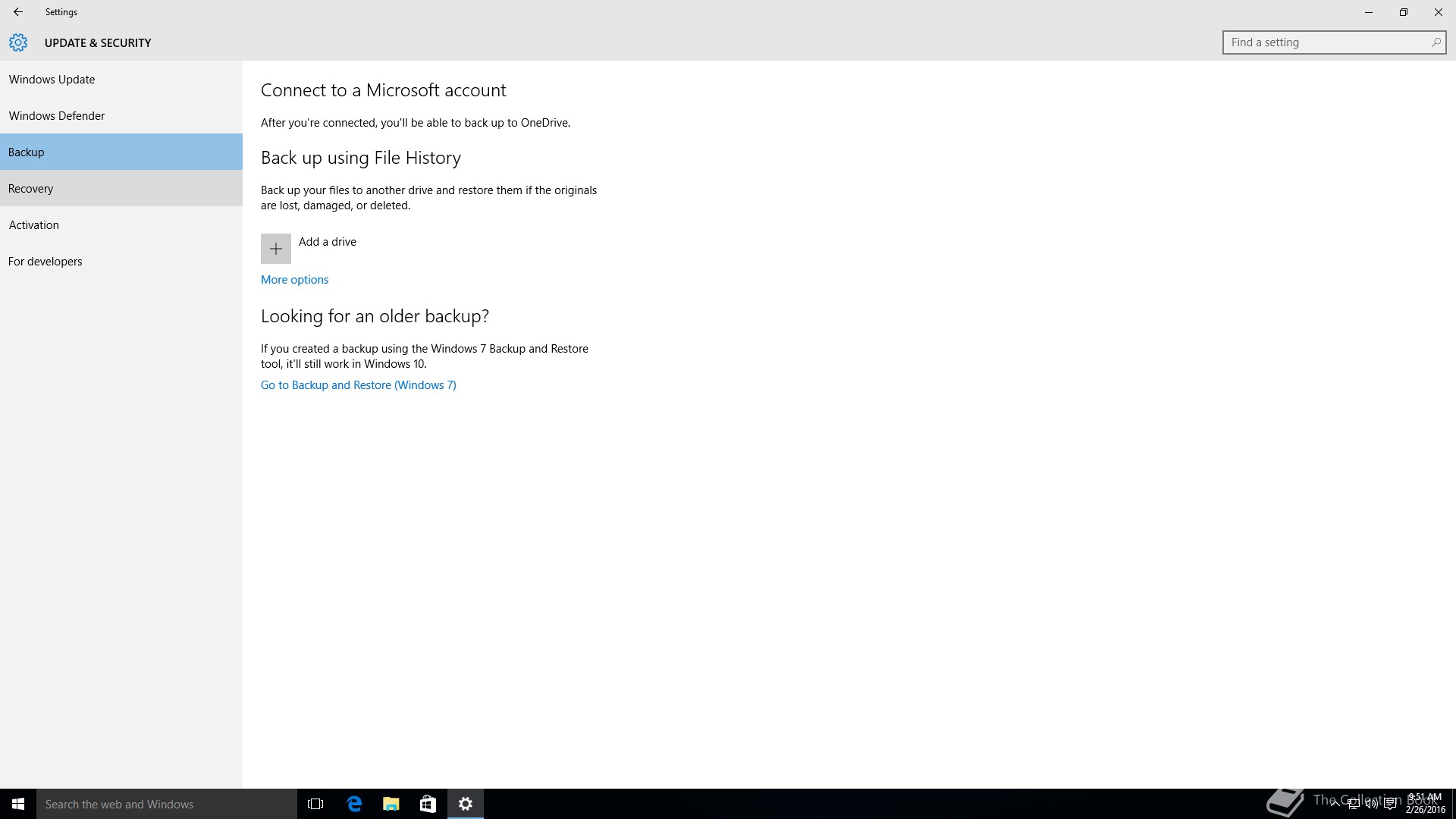Click the Looking for an older backup? heading
This screenshot has height=819, width=1456.
click(x=375, y=315)
